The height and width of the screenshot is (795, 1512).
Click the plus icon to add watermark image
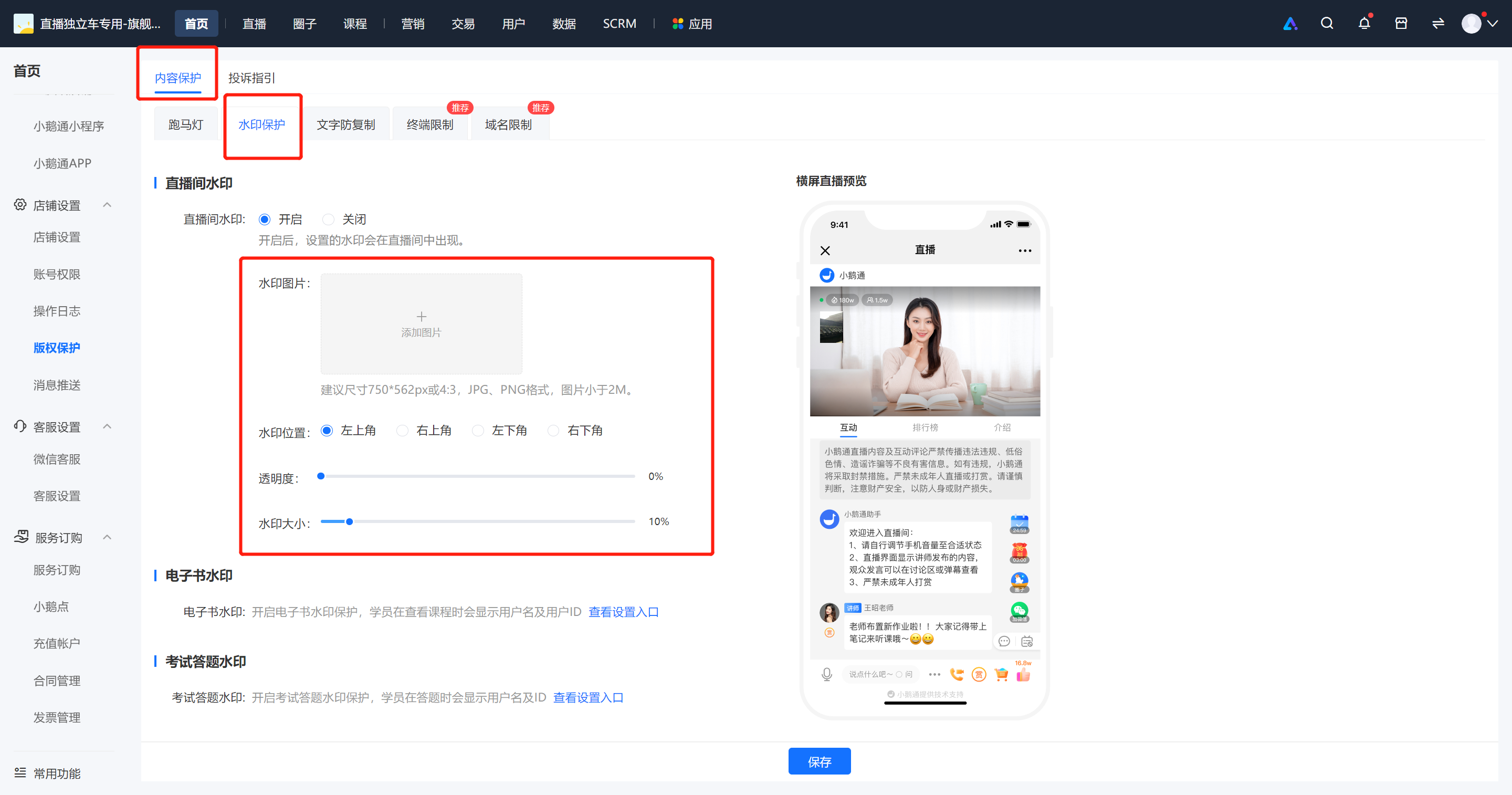422,317
